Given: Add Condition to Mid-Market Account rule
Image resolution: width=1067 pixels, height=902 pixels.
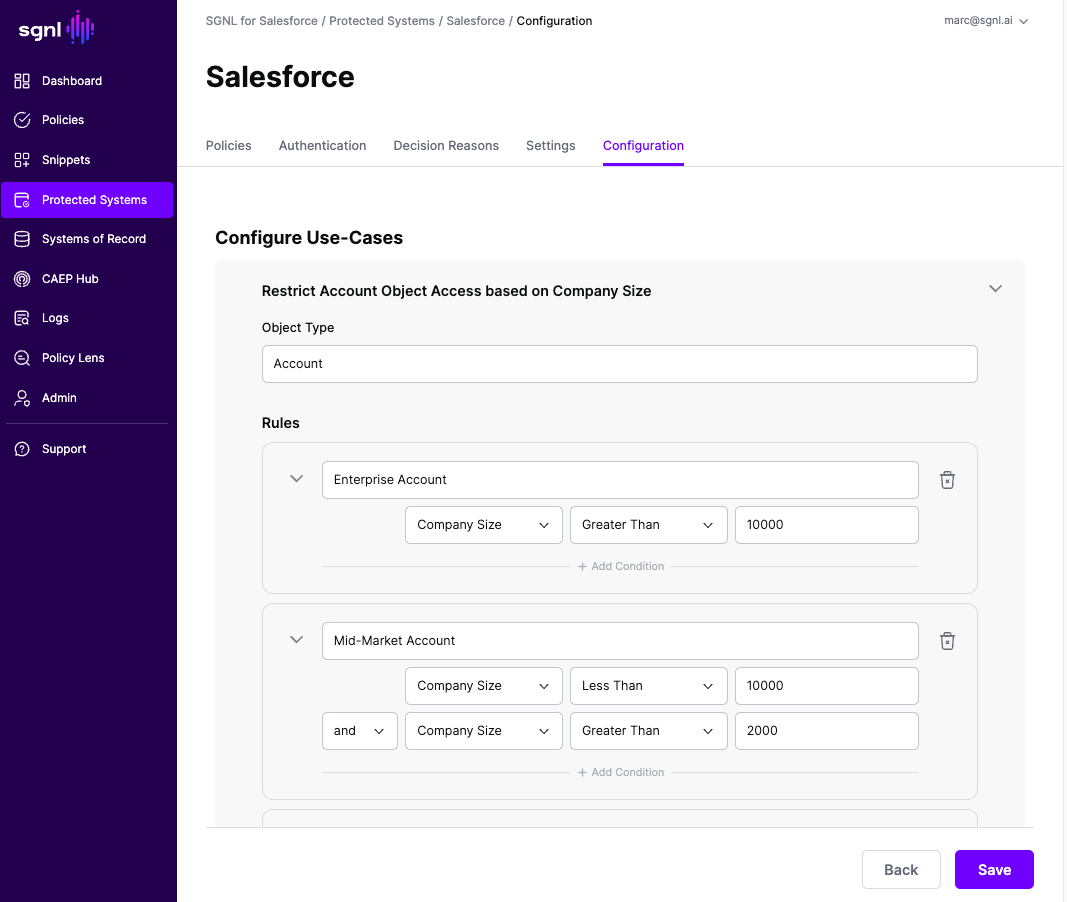Looking at the screenshot, I should coord(621,772).
